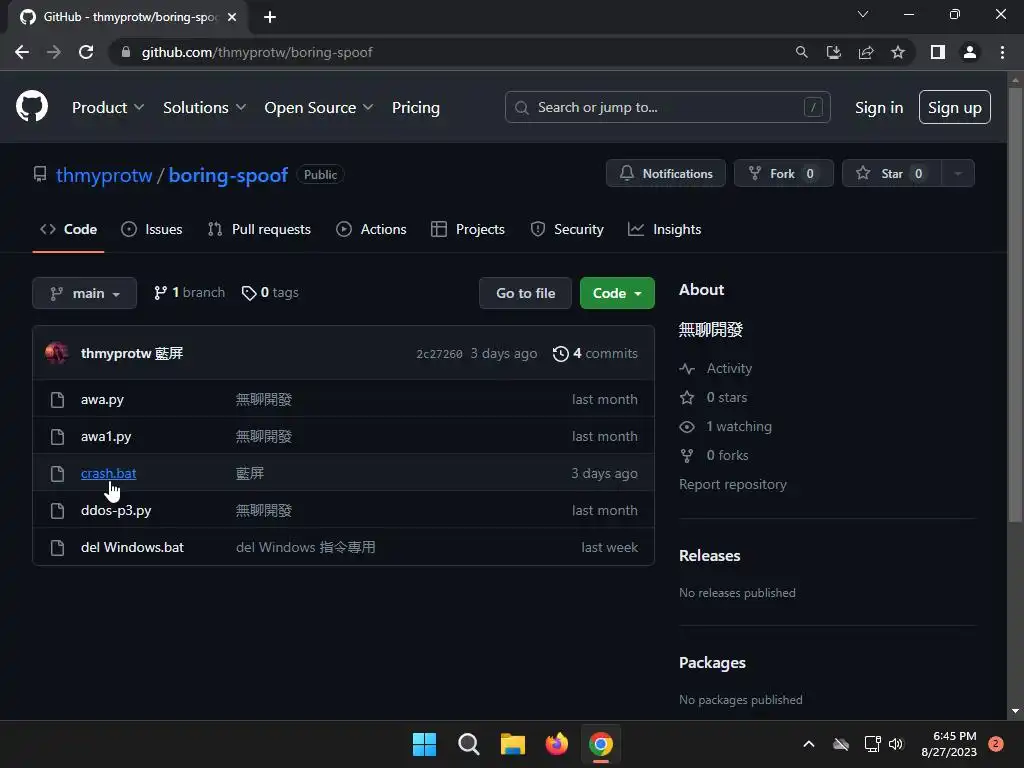
Task: Expand the Product menu
Action: tap(108, 108)
